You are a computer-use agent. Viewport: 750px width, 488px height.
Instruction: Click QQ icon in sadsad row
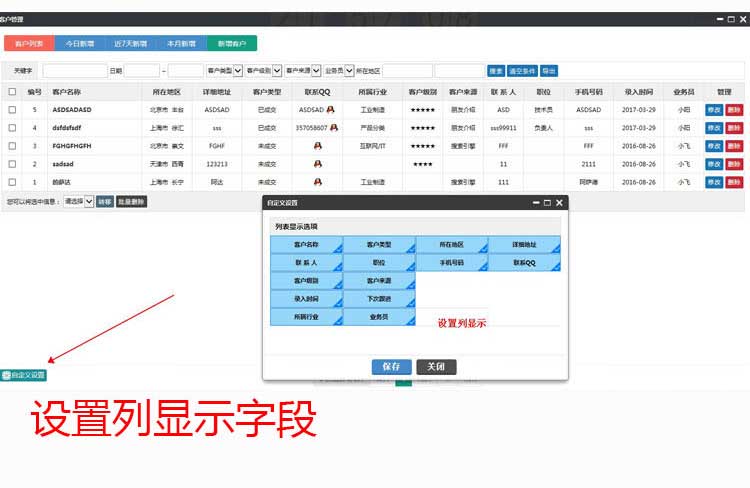click(318, 164)
